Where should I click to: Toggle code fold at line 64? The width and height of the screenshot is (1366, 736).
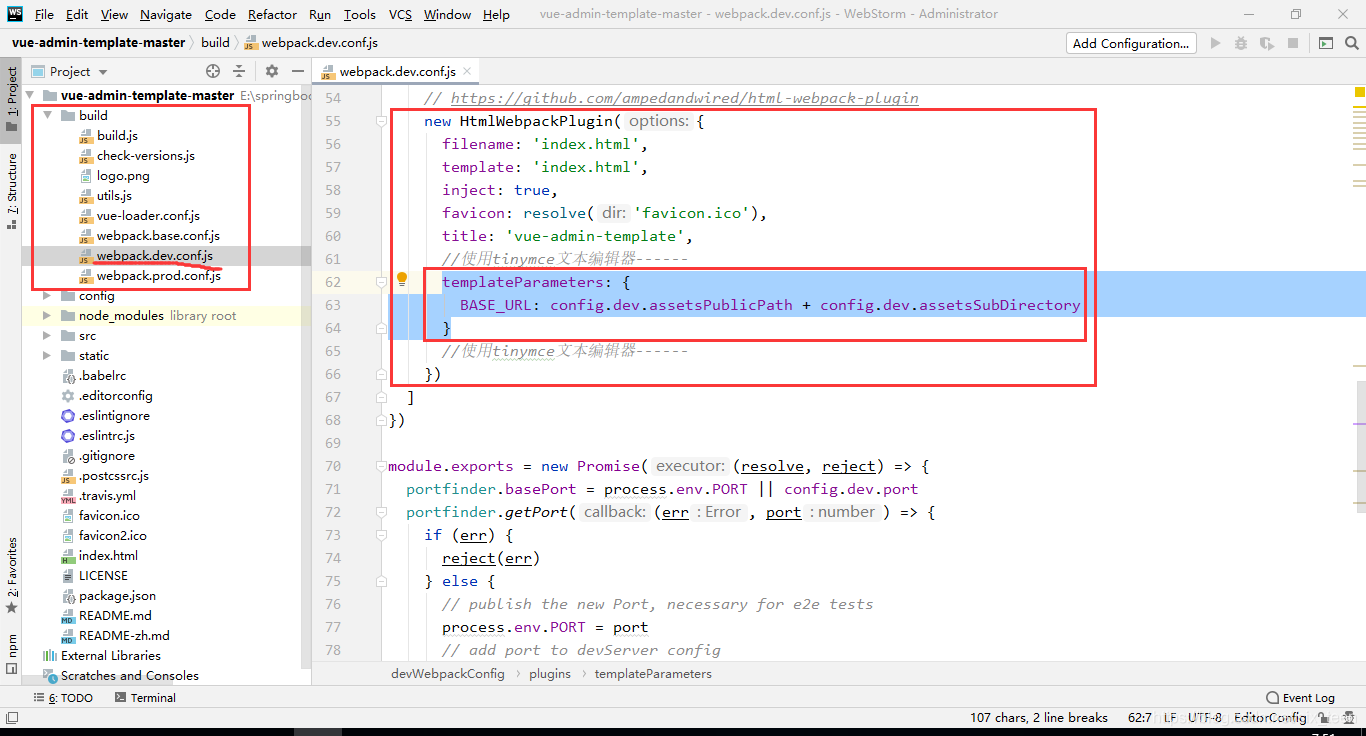381,328
